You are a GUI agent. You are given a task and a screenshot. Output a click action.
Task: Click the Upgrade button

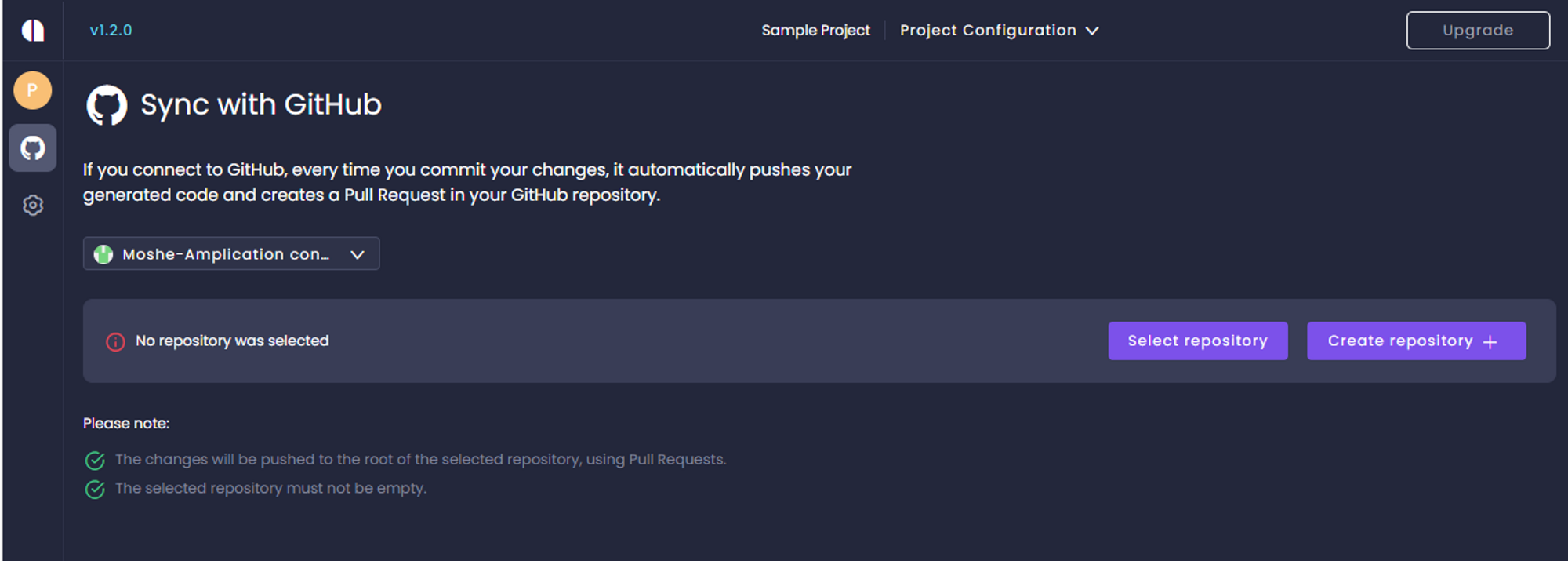[x=1477, y=31]
